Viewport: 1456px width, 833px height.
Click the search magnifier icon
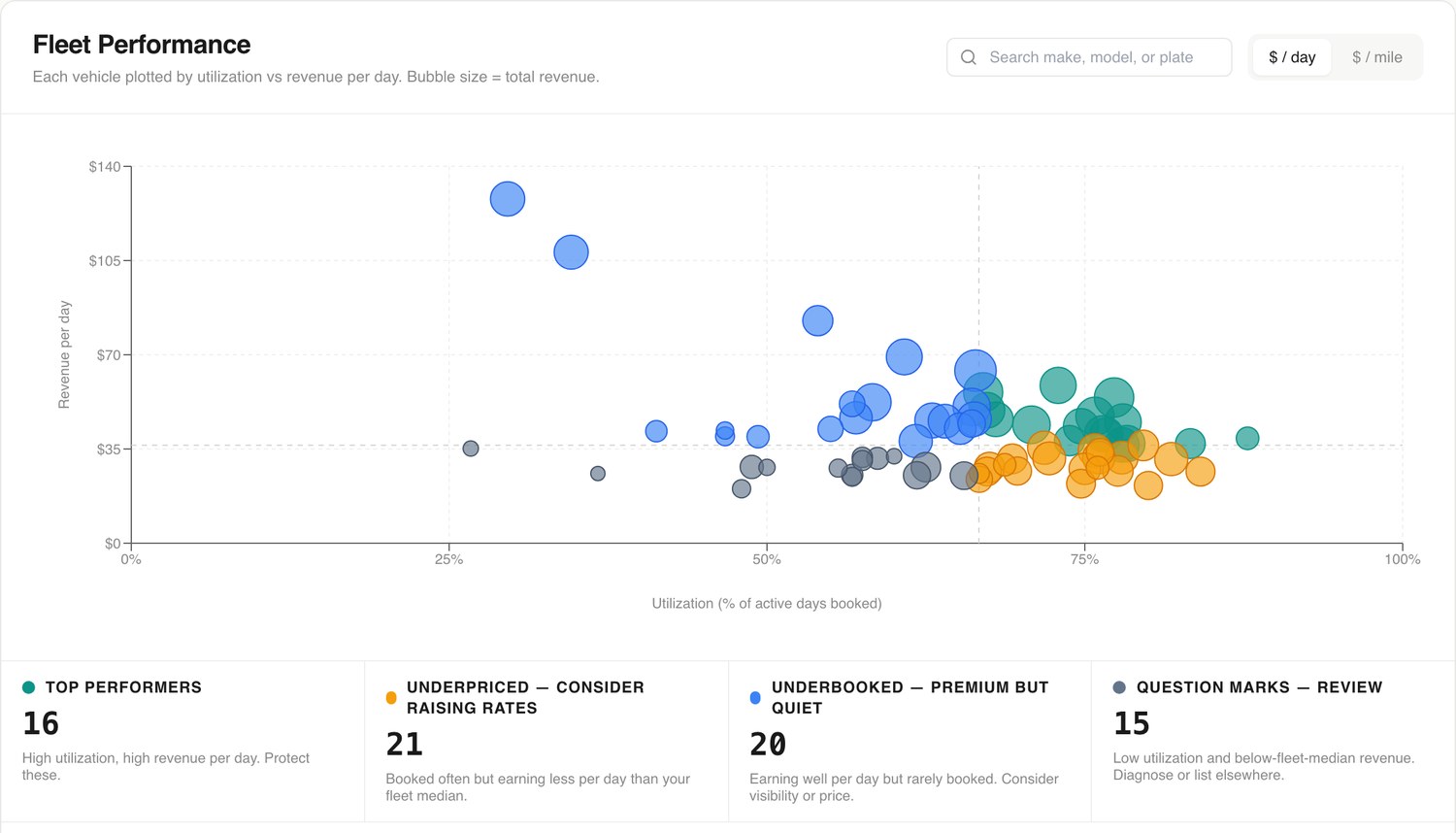[x=969, y=57]
